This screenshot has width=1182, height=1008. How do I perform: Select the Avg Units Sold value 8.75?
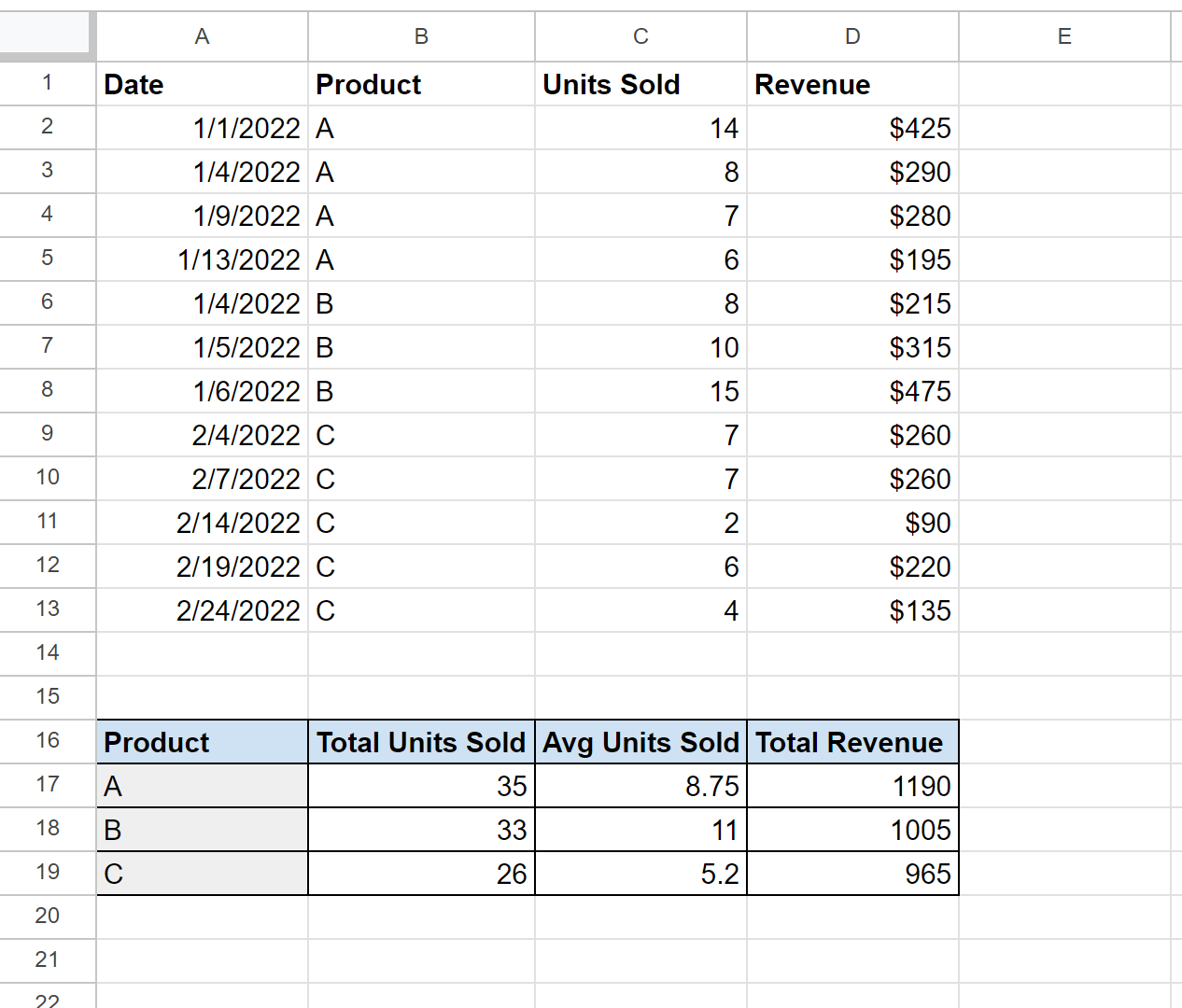tap(640, 785)
